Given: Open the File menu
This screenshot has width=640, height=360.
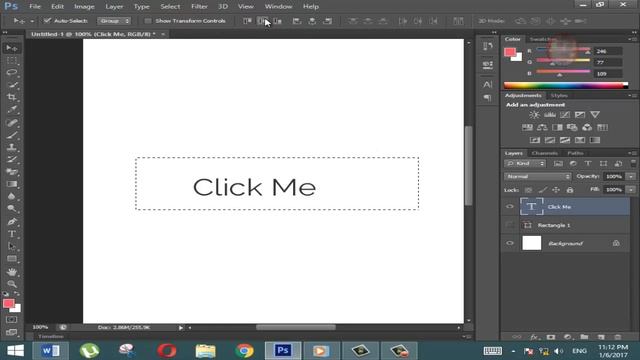Looking at the screenshot, I should (x=35, y=7).
